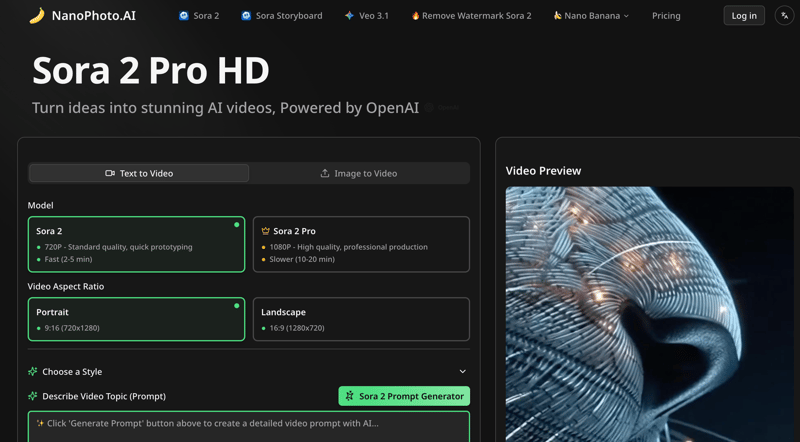
Task: Click the video camera icon on Text to Video
Action: tap(110, 174)
